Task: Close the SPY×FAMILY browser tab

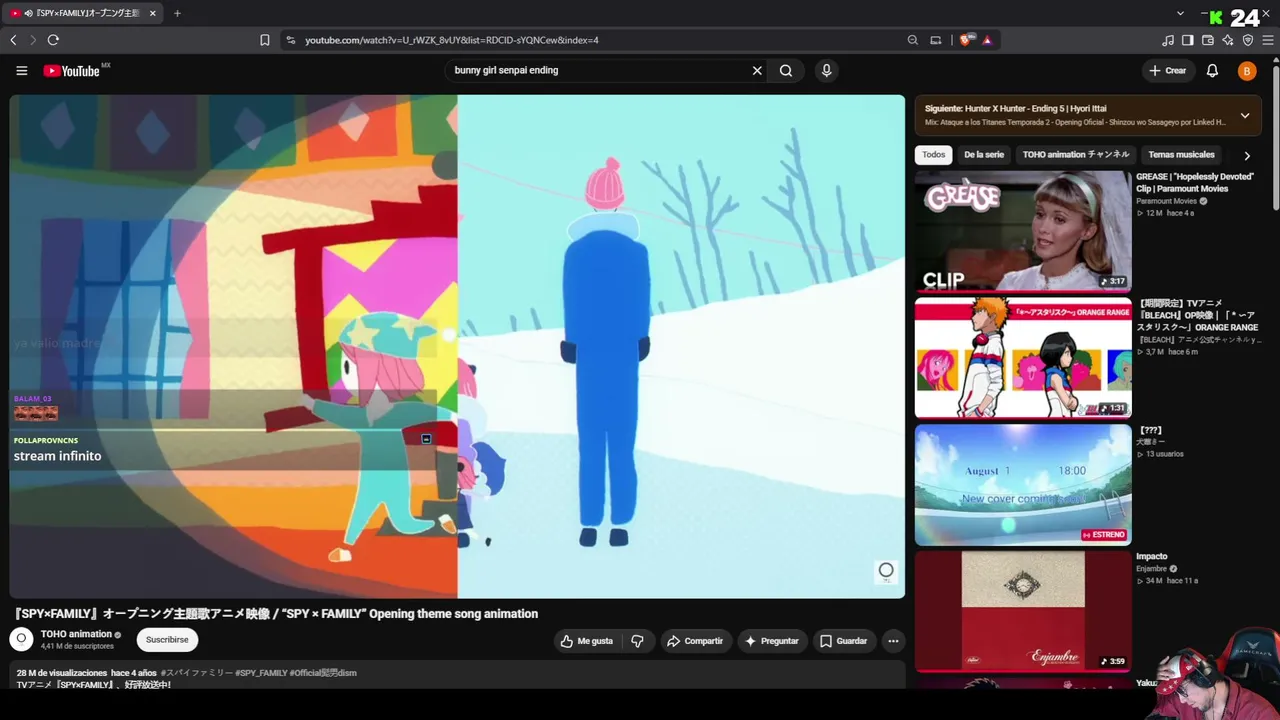Action: (153, 13)
